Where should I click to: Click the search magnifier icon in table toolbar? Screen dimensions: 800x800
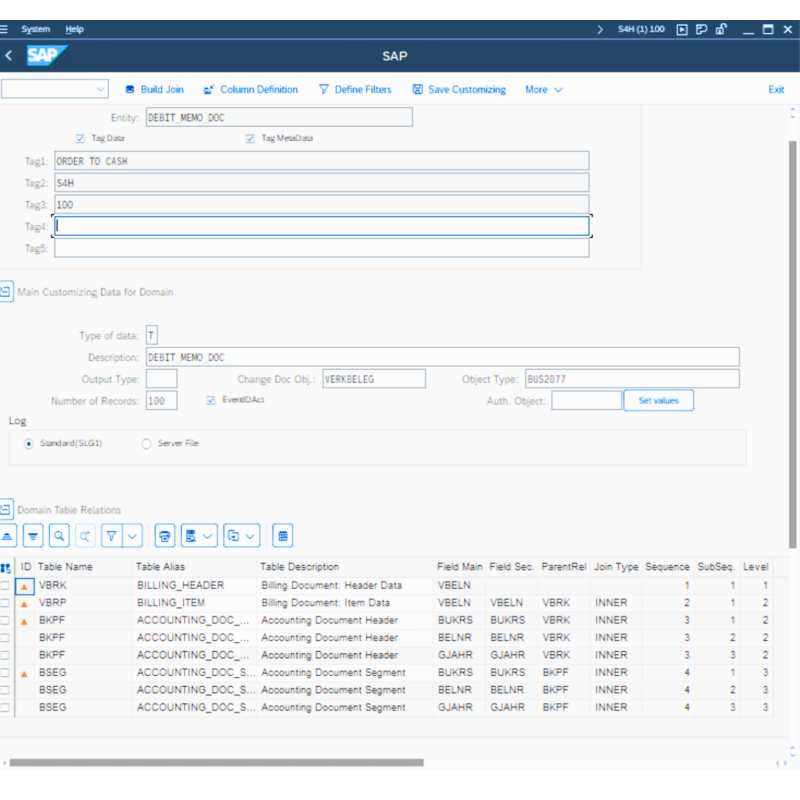coord(60,536)
